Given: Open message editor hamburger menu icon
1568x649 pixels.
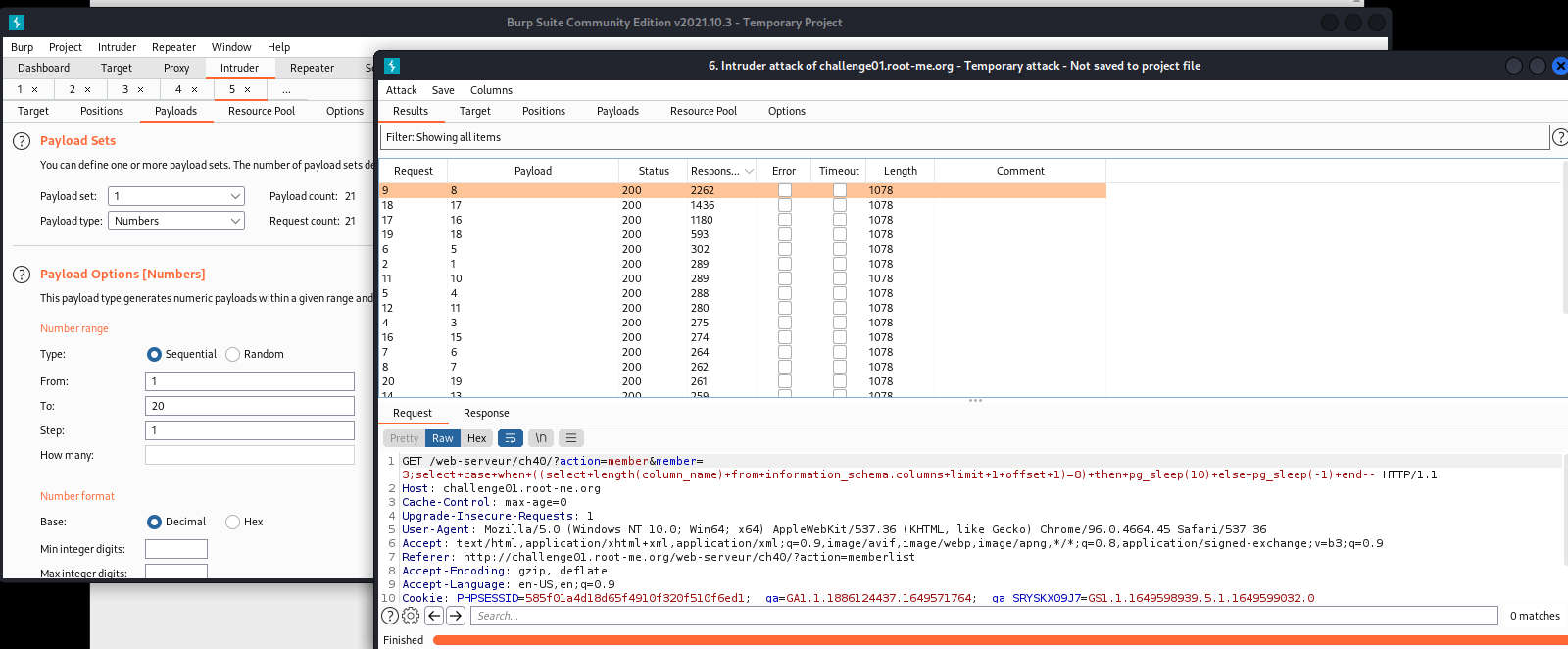Looking at the screenshot, I should tap(571, 438).
